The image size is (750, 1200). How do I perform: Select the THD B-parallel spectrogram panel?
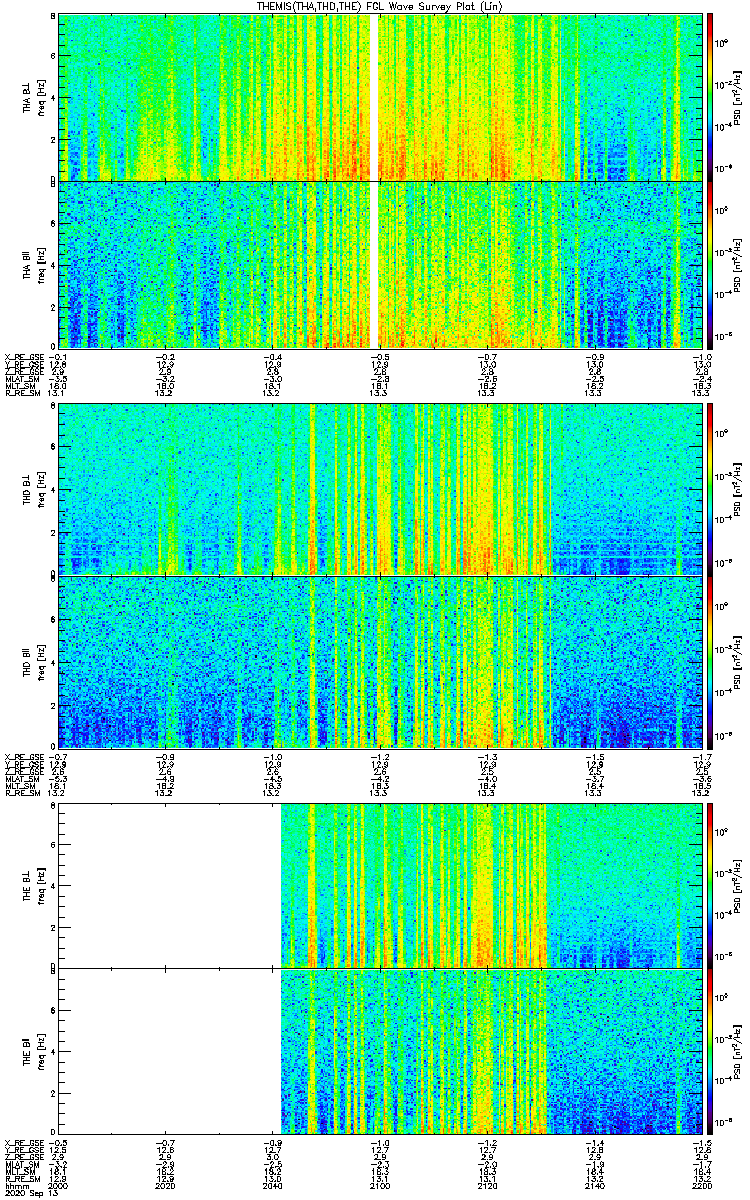(x=380, y=660)
